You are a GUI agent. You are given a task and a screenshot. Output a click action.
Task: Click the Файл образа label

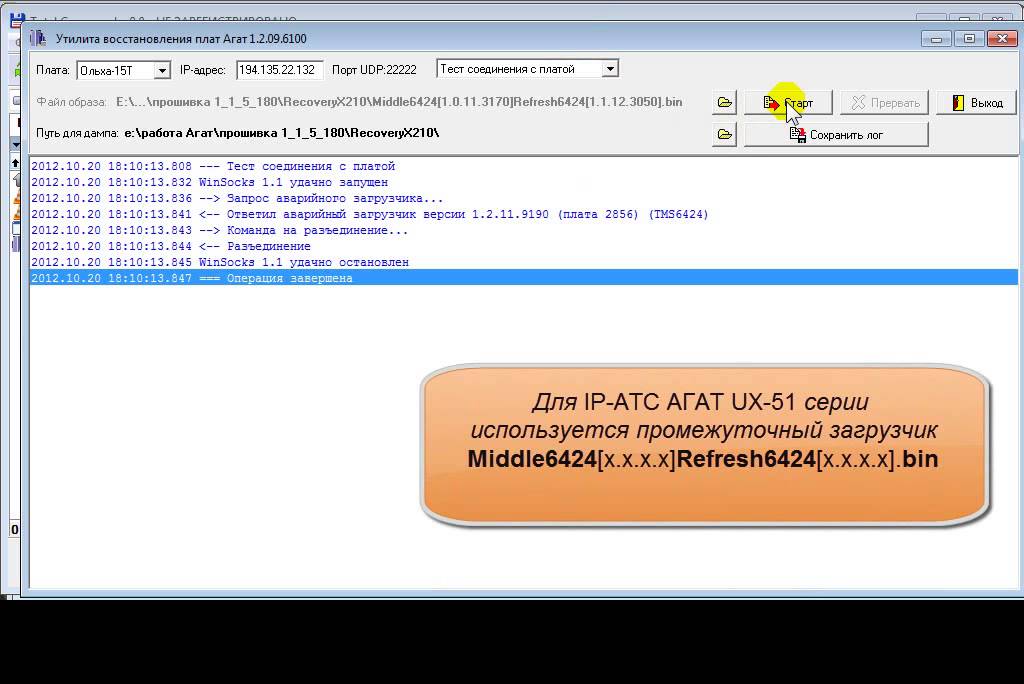[x=71, y=102]
